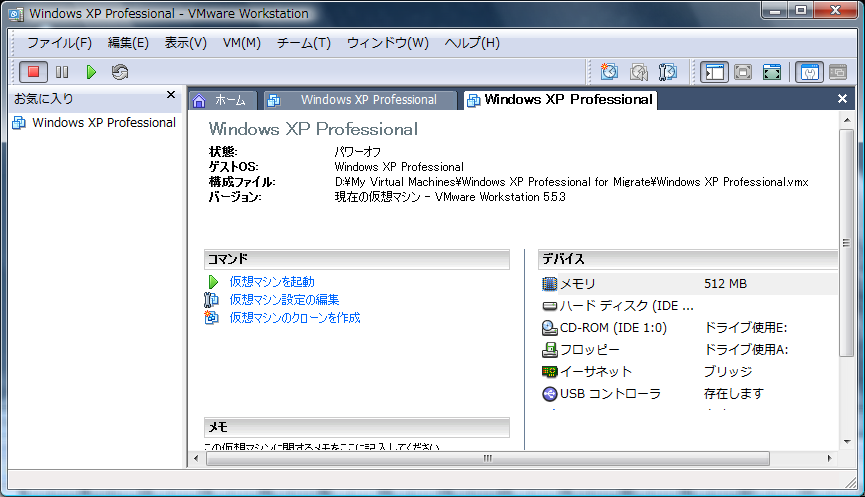Viewport: 865px width, 497px height.
Task: Click the 512 MB memory value
Action: pyautogui.click(x=725, y=284)
